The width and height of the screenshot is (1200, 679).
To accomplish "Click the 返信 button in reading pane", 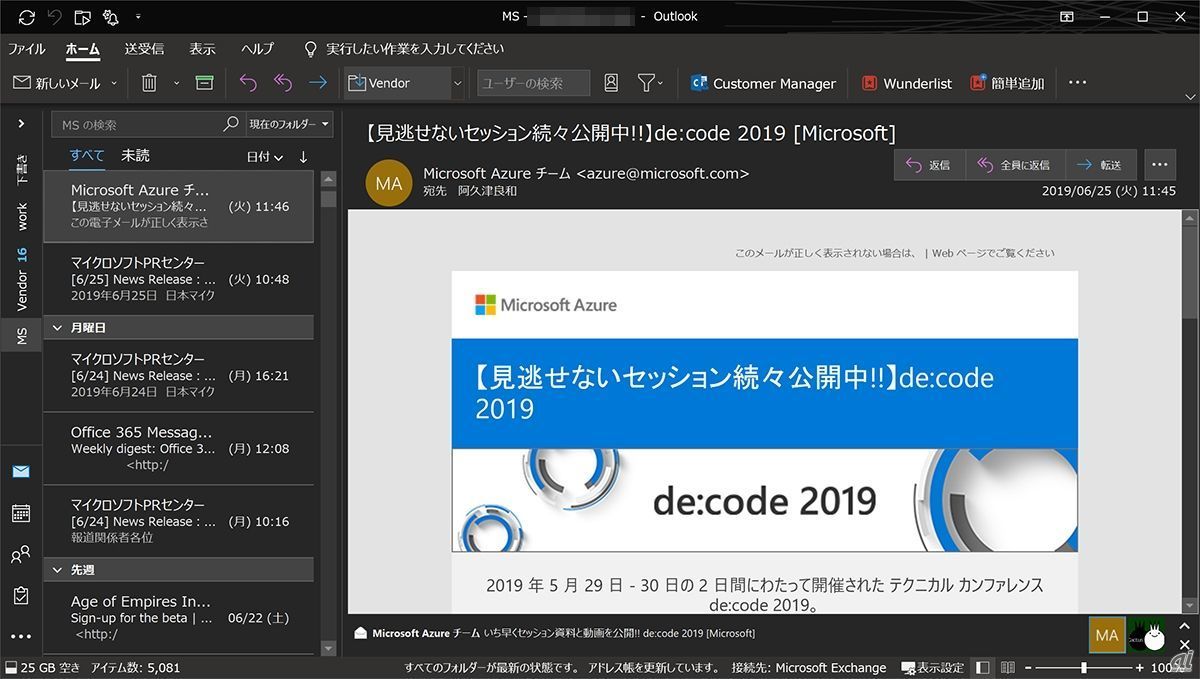I will (x=929, y=165).
